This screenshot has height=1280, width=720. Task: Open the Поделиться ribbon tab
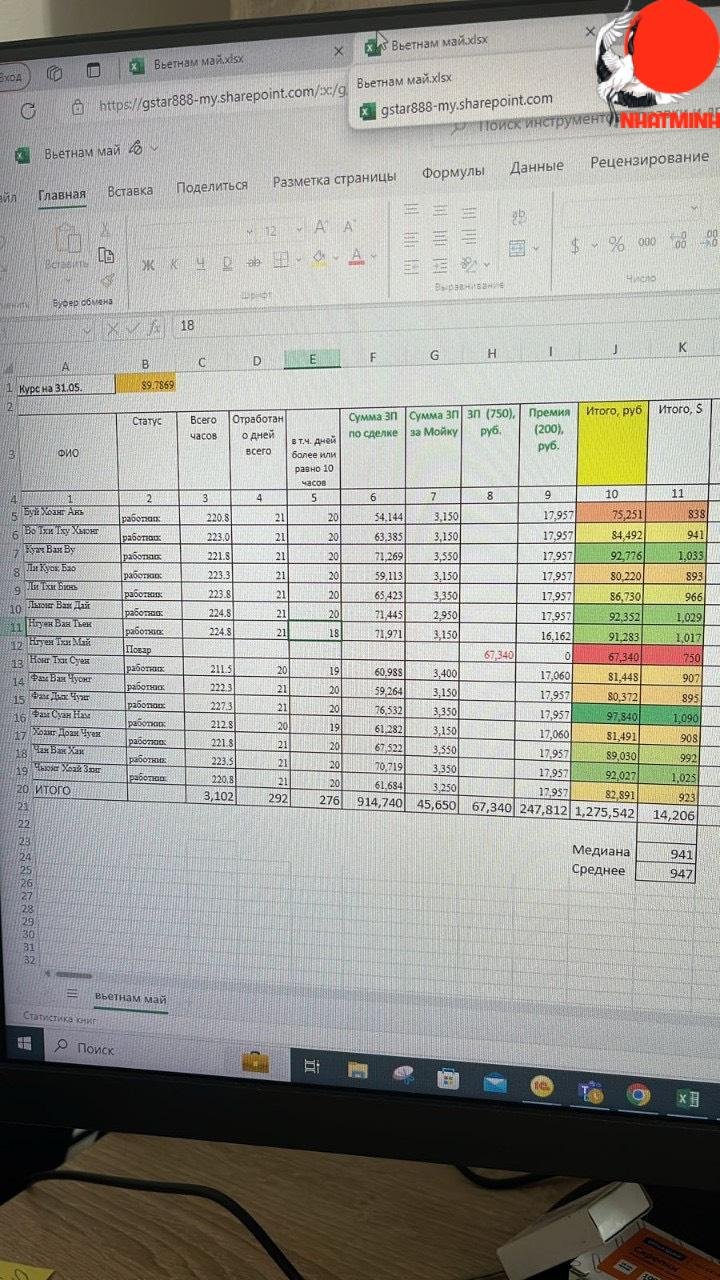[x=212, y=186]
